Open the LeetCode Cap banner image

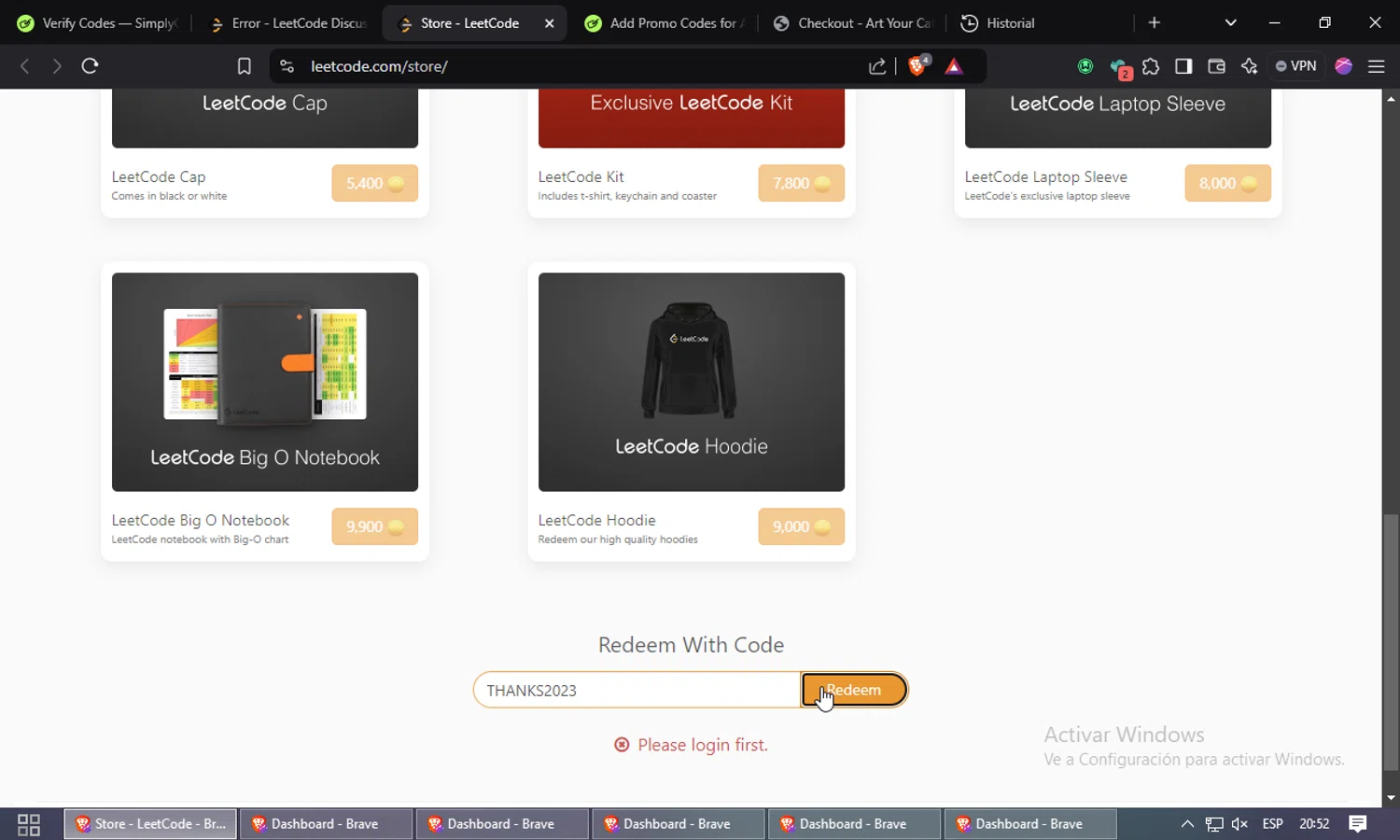(265, 119)
